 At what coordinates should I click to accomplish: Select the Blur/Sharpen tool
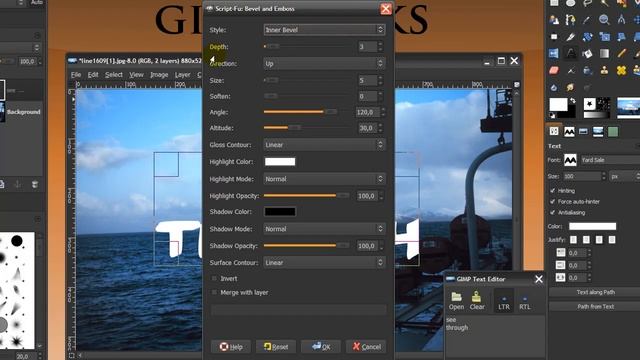[x=554, y=88]
